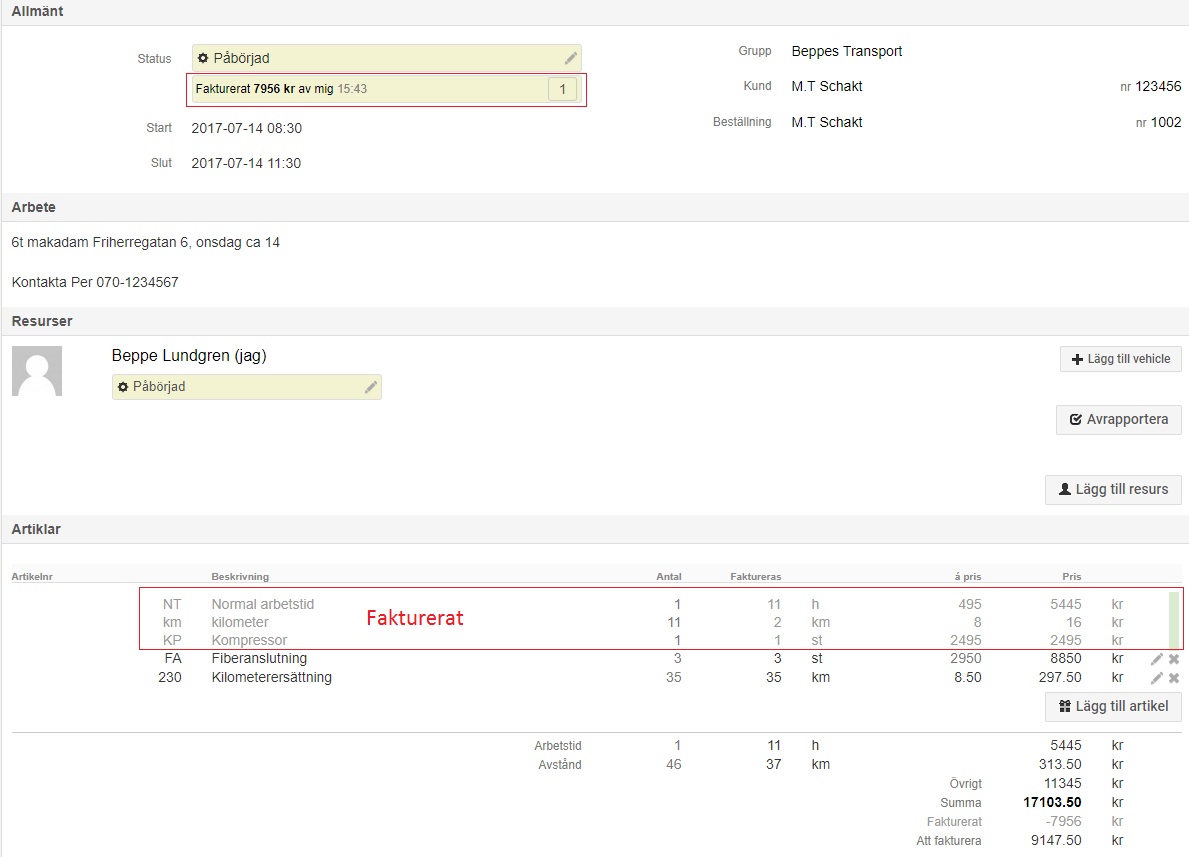Screen dimensions: 1189x857
Task: Click the checkmark icon on the Avrapportera button
Action: [x=1077, y=419]
